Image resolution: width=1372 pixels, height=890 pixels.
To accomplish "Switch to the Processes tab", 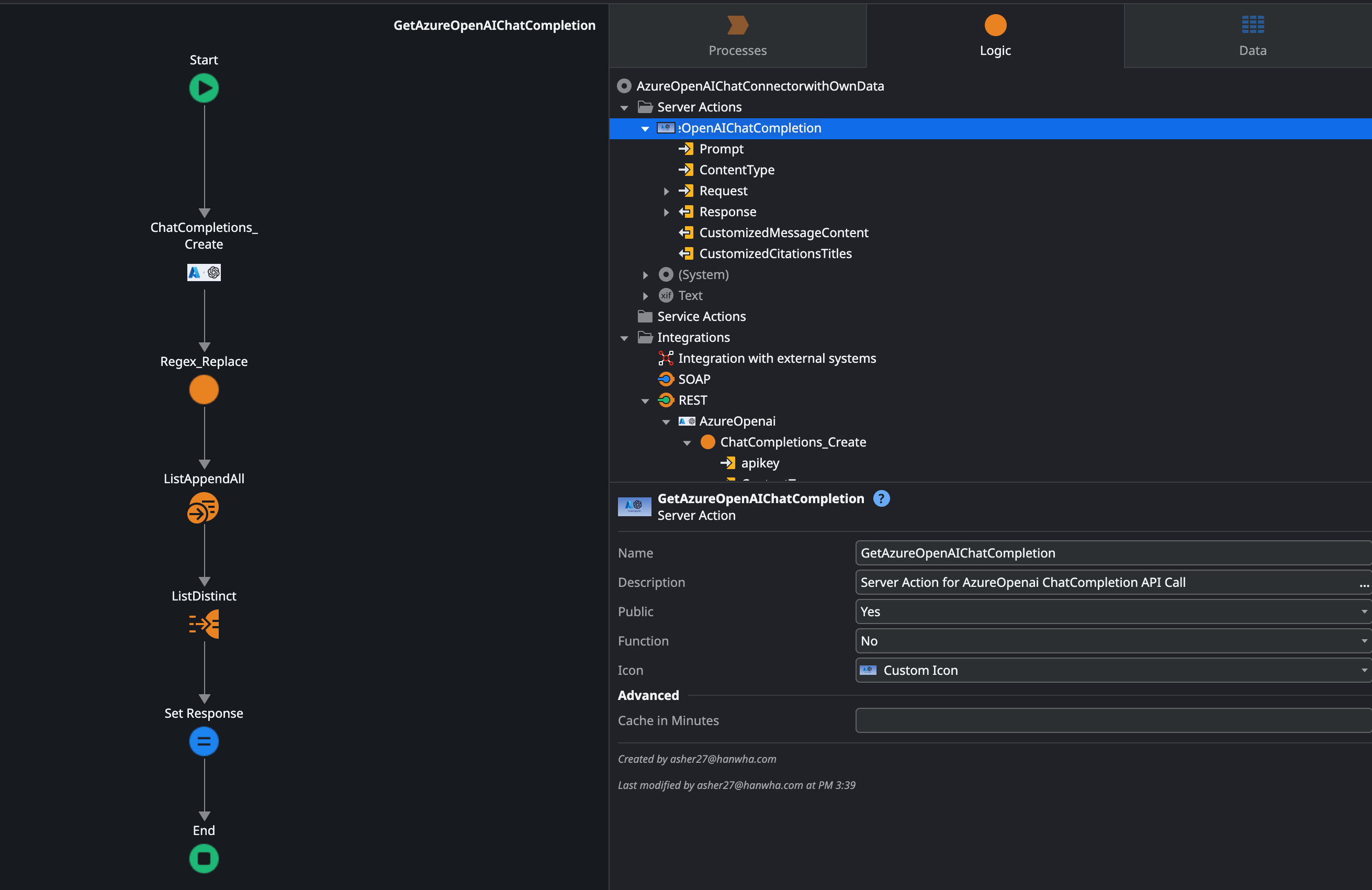I will pos(737,36).
